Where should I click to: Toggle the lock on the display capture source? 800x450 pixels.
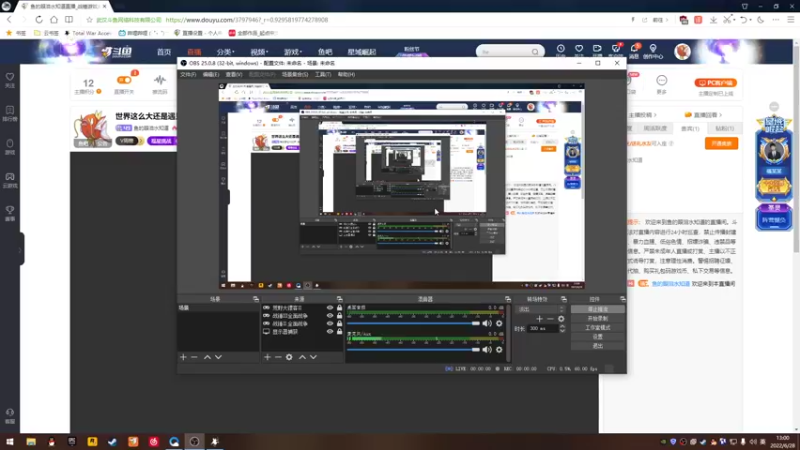(339, 332)
